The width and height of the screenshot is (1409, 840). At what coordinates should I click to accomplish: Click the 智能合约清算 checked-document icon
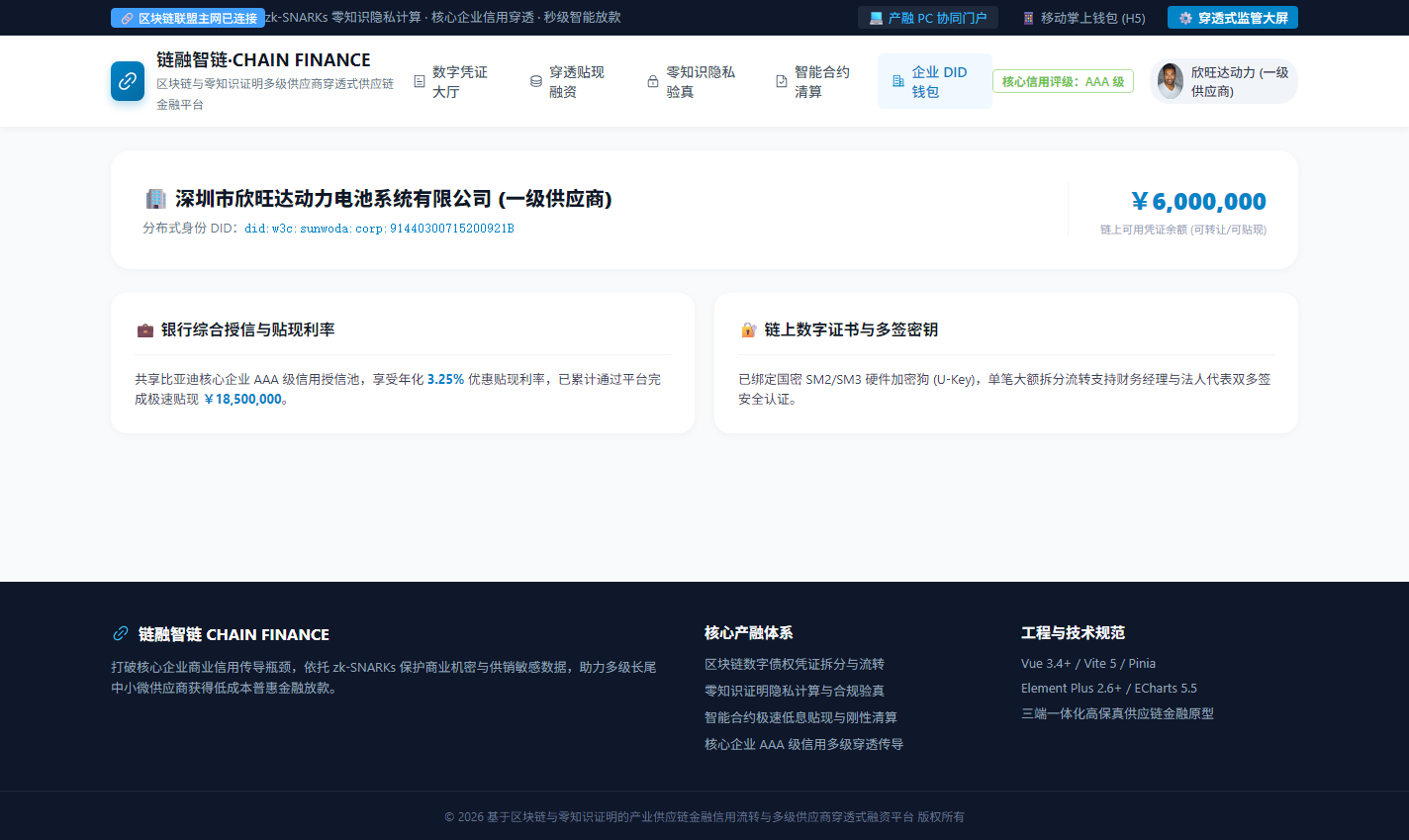(x=782, y=81)
